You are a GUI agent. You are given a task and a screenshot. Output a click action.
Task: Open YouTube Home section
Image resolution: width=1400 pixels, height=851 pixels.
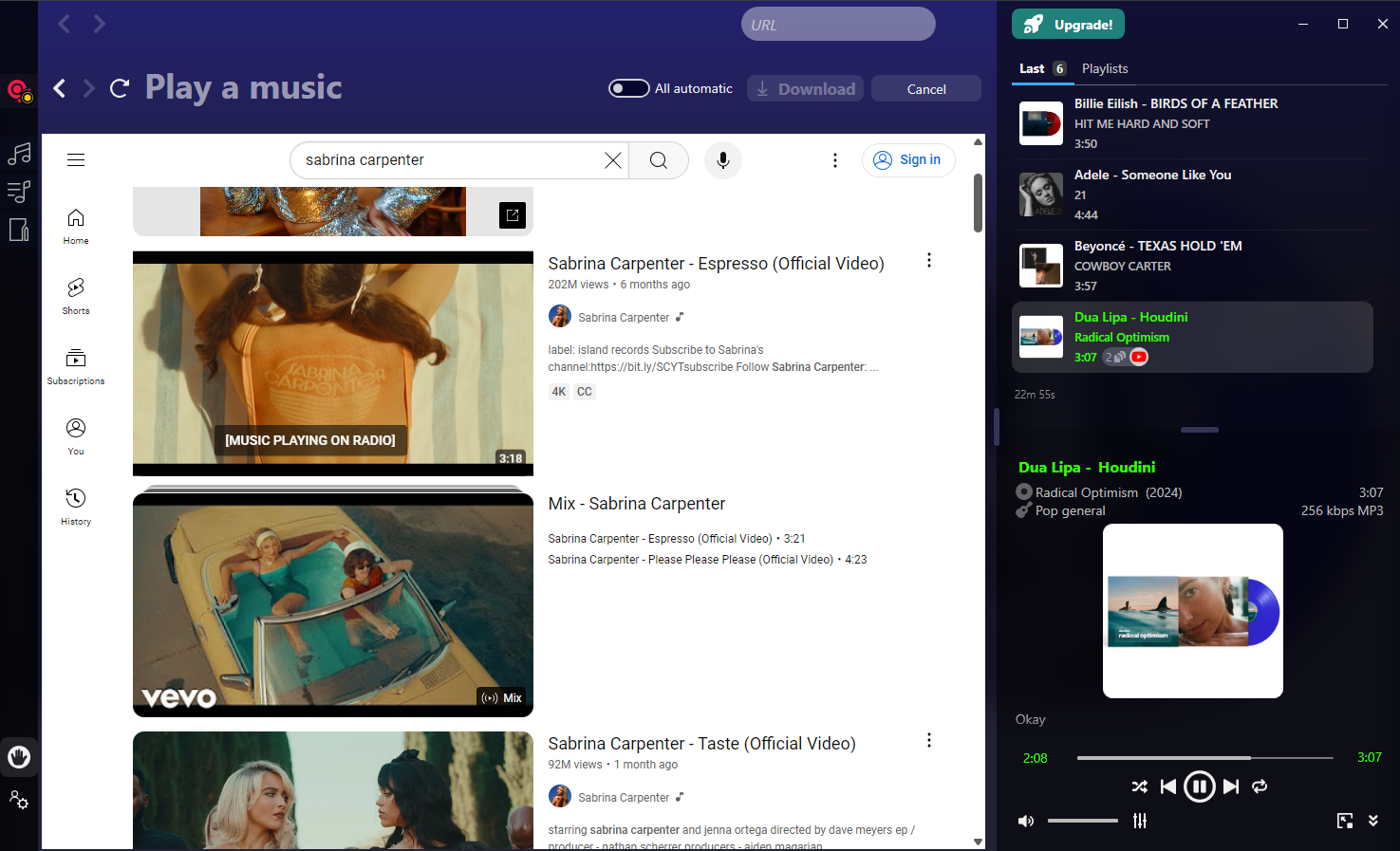tap(76, 227)
